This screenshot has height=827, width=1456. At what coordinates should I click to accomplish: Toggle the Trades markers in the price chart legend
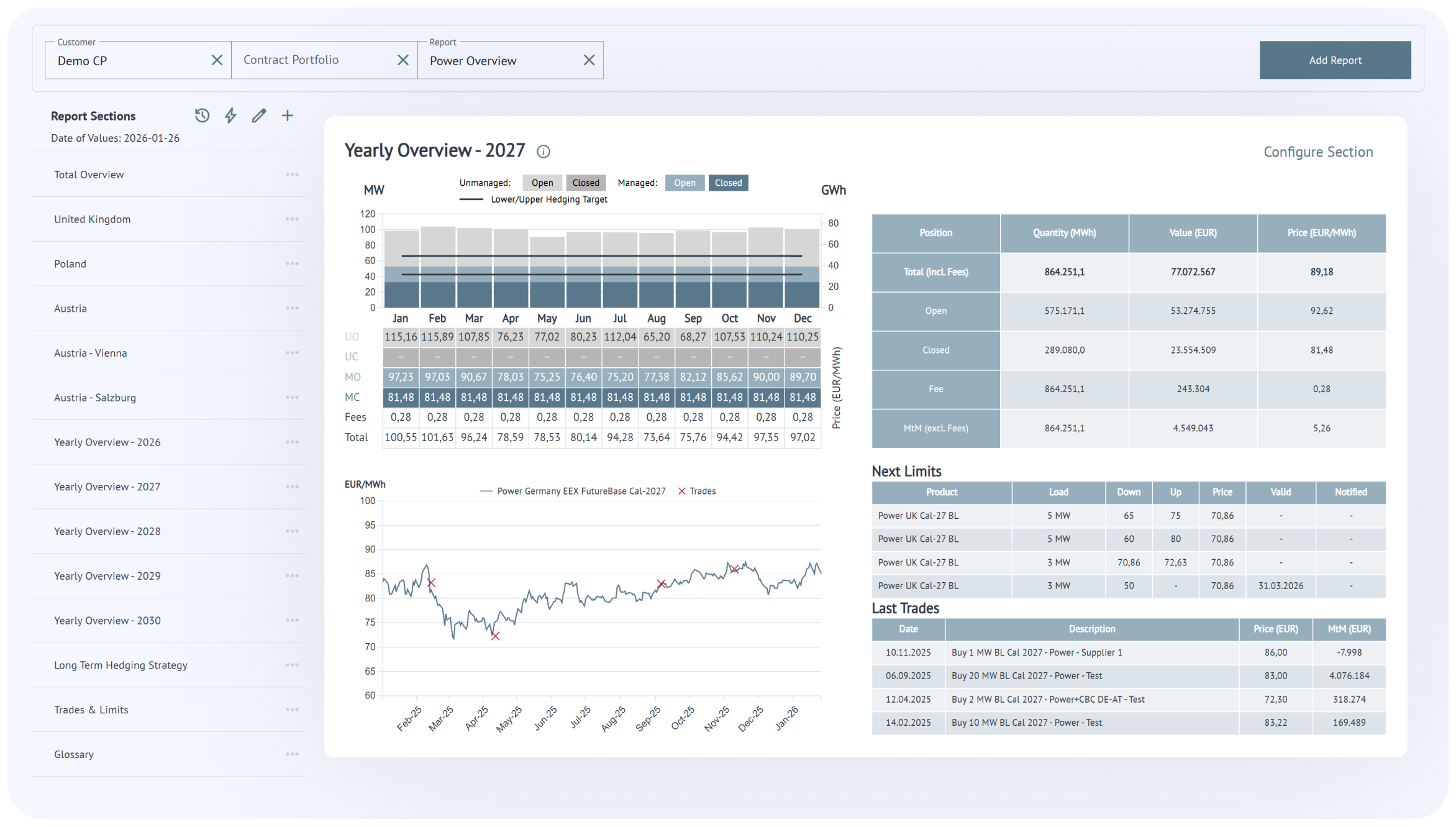coord(697,491)
